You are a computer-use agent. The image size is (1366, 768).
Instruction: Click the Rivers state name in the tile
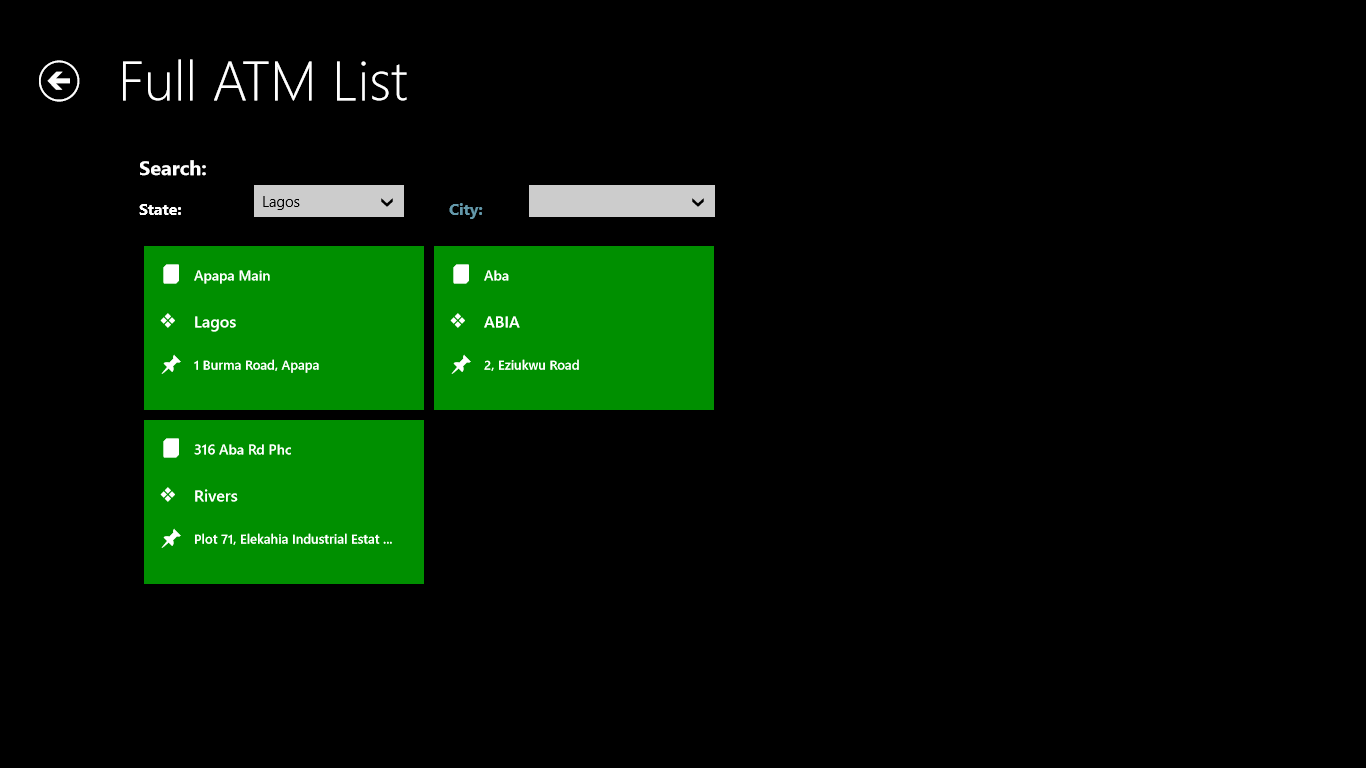point(216,496)
